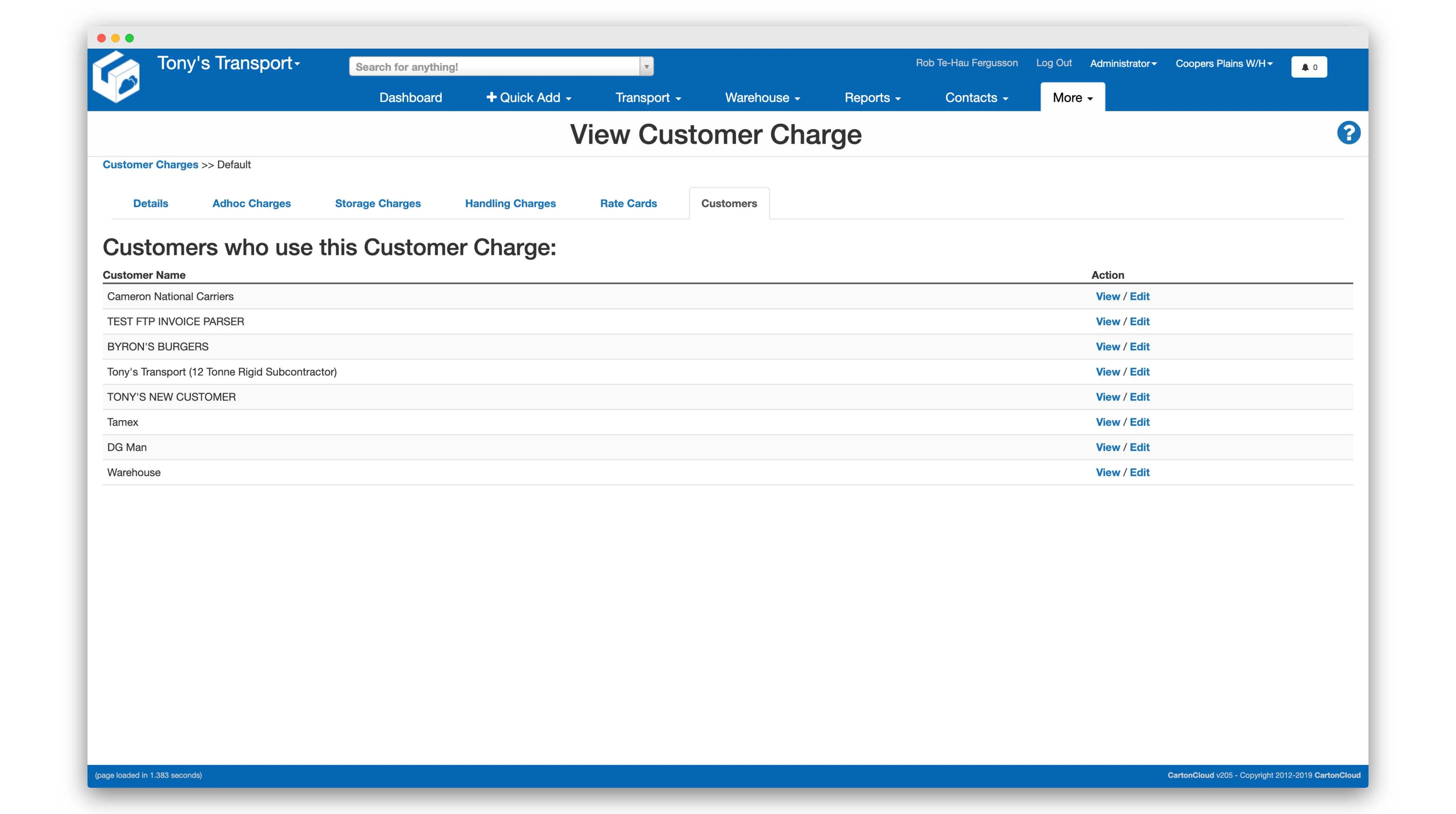Switch to the Storage Charges tab
This screenshot has height=814, width=1456.
378,203
